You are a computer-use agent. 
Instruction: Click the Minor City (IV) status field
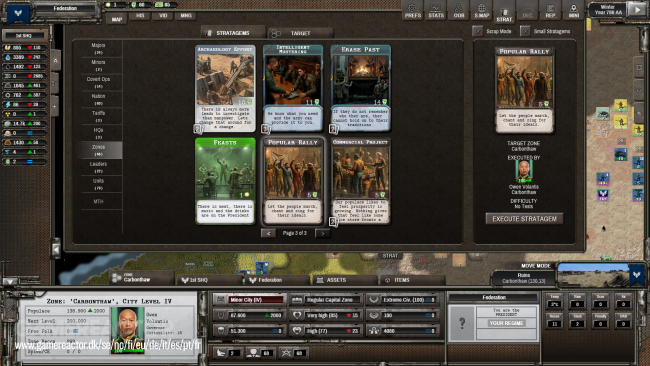pos(250,299)
